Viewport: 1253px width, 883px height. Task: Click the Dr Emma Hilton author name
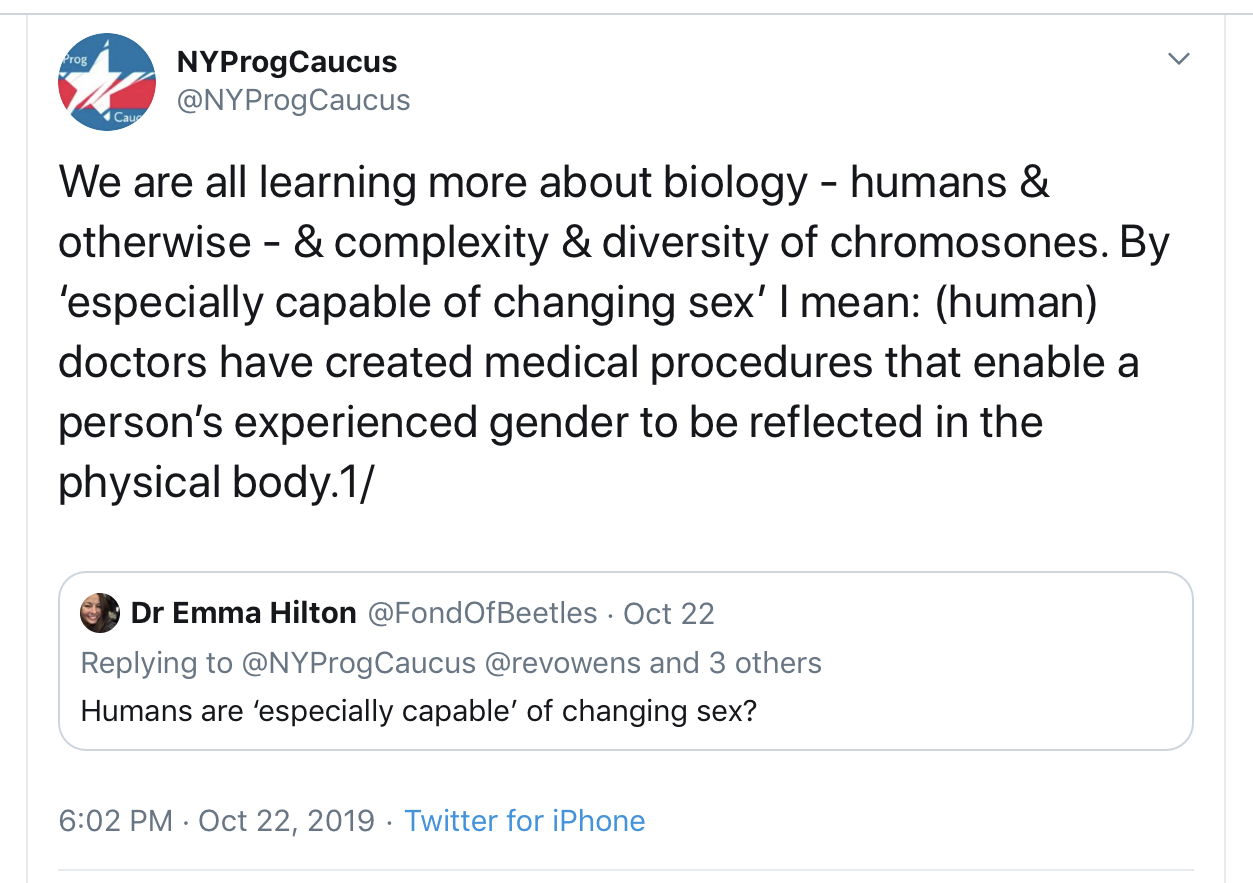(243, 613)
